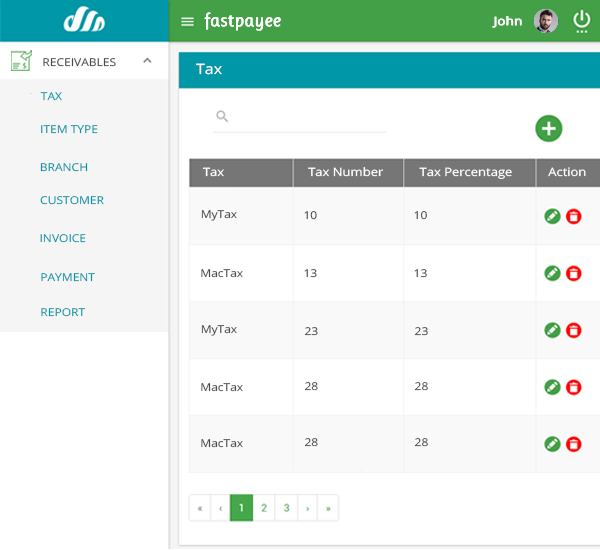This screenshot has width=600, height=550.
Task: Open the Customer section
Action: point(72,200)
